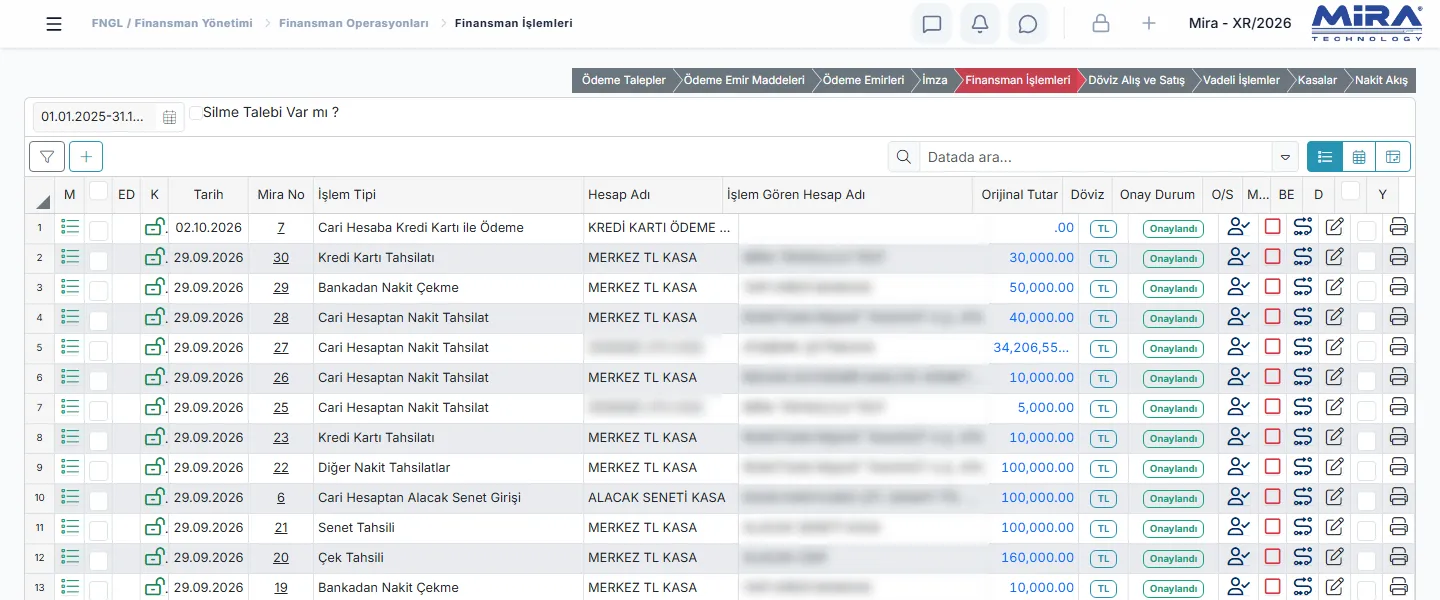Image resolution: width=1440 pixels, height=600 pixels.
Task: Toggle Silme Talebi Var mı checkbox
Action: (x=196, y=113)
